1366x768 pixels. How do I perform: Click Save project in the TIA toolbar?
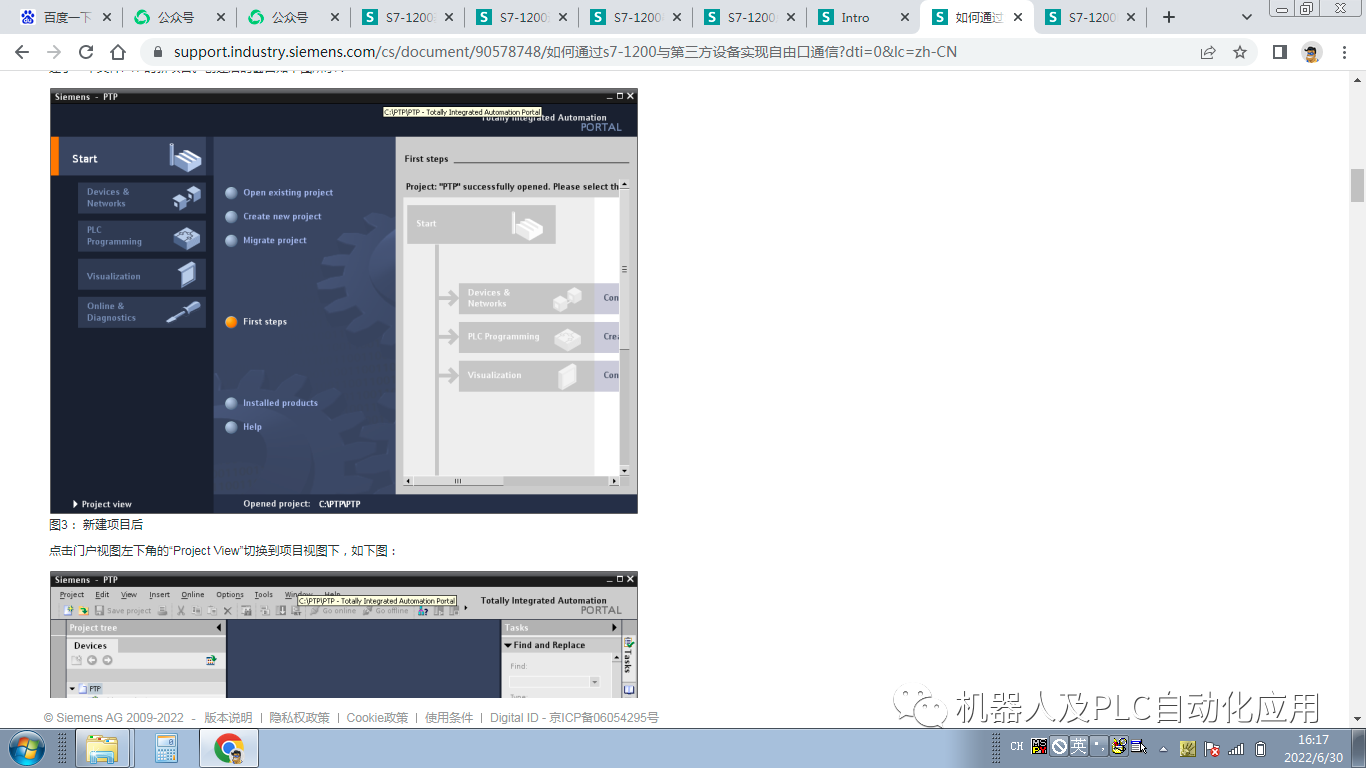pyautogui.click(x=123, y=611)
